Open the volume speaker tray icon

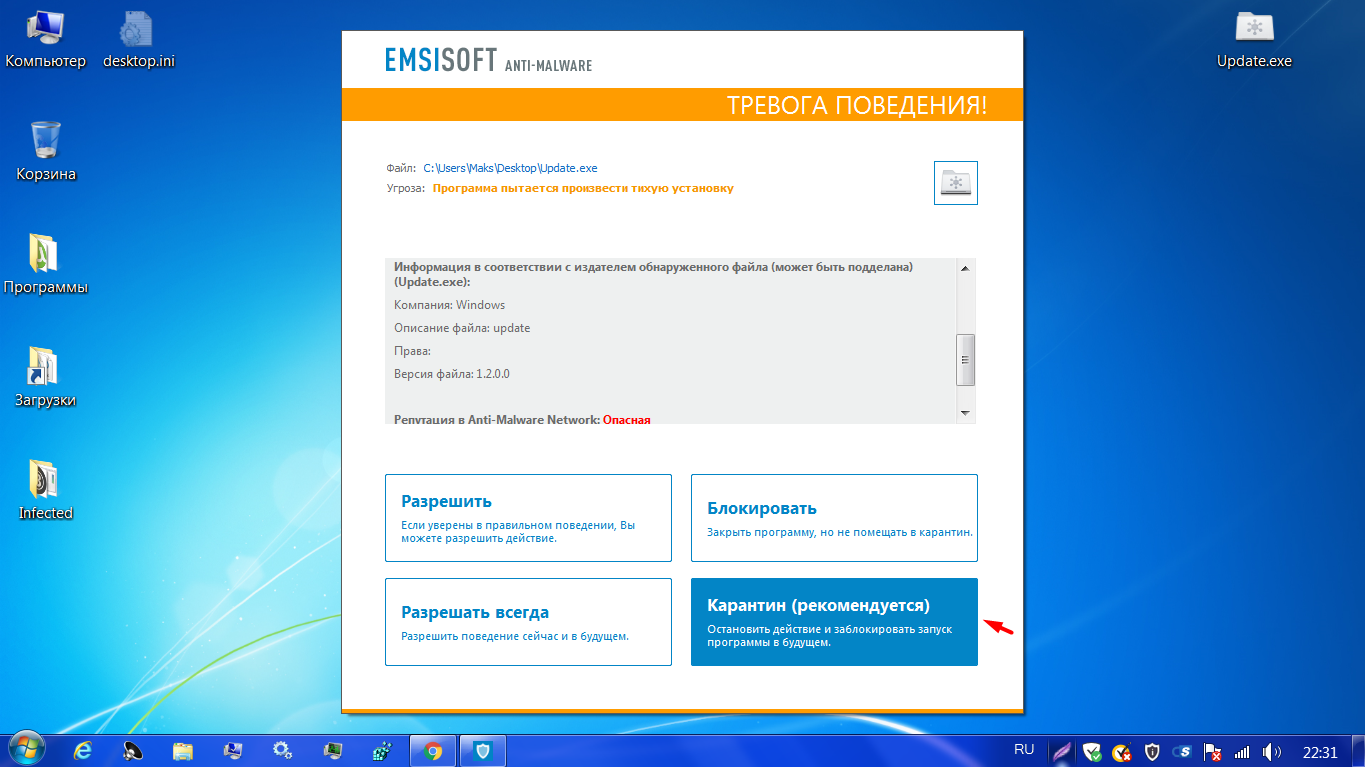click(x=1272, y=751)
